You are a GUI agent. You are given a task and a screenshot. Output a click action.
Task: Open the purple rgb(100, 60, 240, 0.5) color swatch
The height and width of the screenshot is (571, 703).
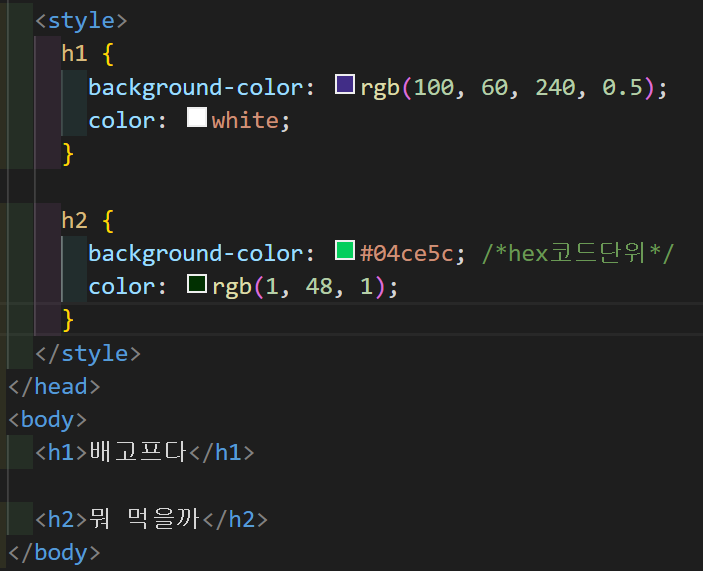[x=345, y=84]
